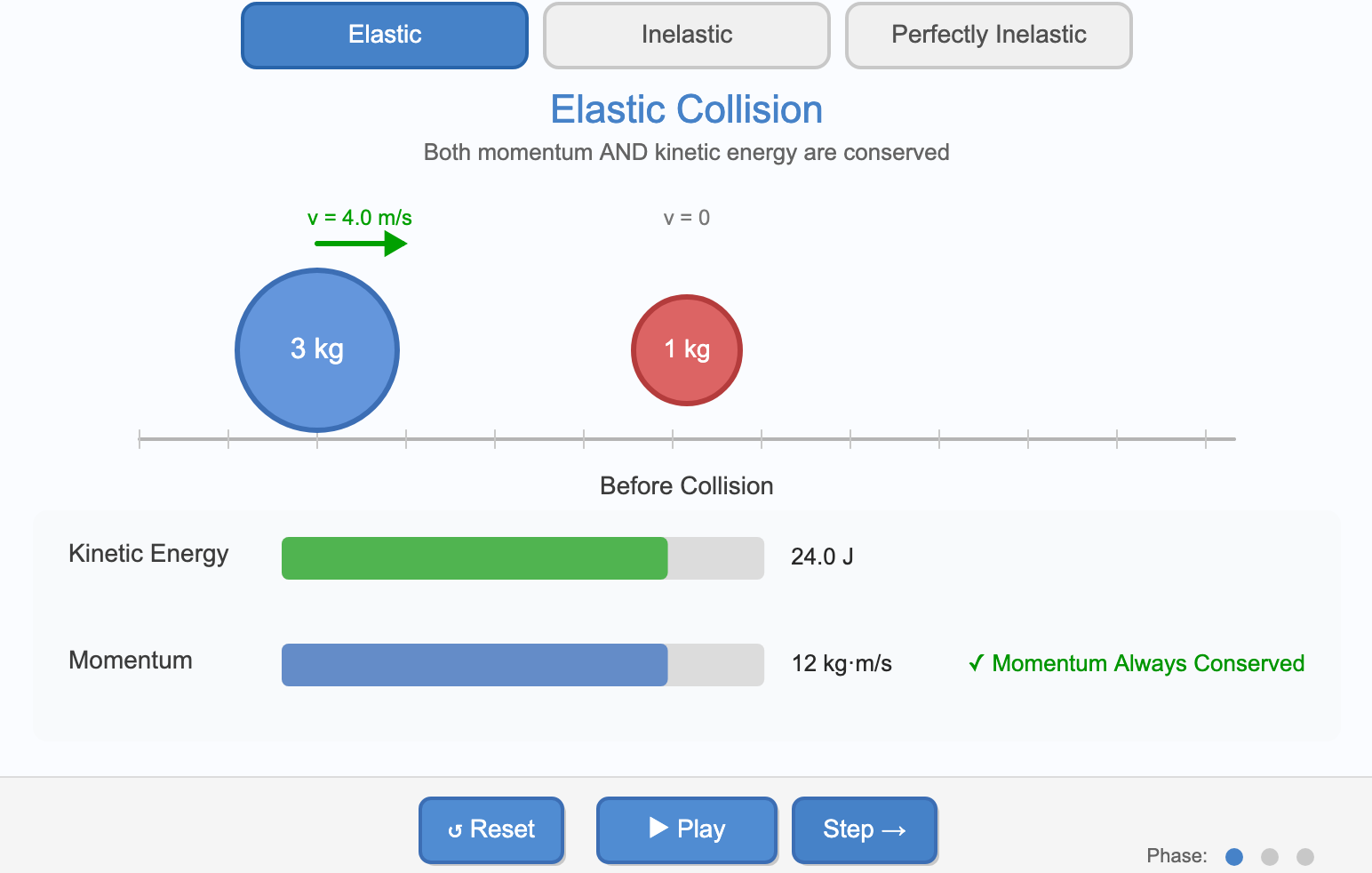Select the third phase dot
1372x873 pixels.
[x=1305, y=856]
